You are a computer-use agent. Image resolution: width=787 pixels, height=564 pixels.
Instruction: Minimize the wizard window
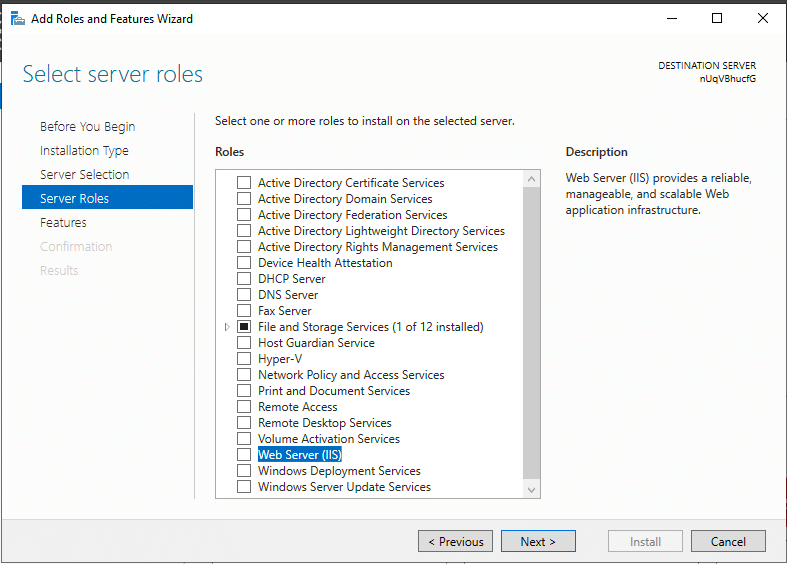tap(671, 18)
